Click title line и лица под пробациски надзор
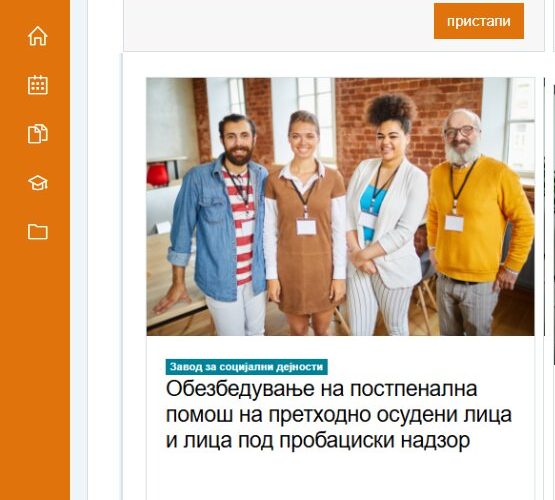 point(318,440)
